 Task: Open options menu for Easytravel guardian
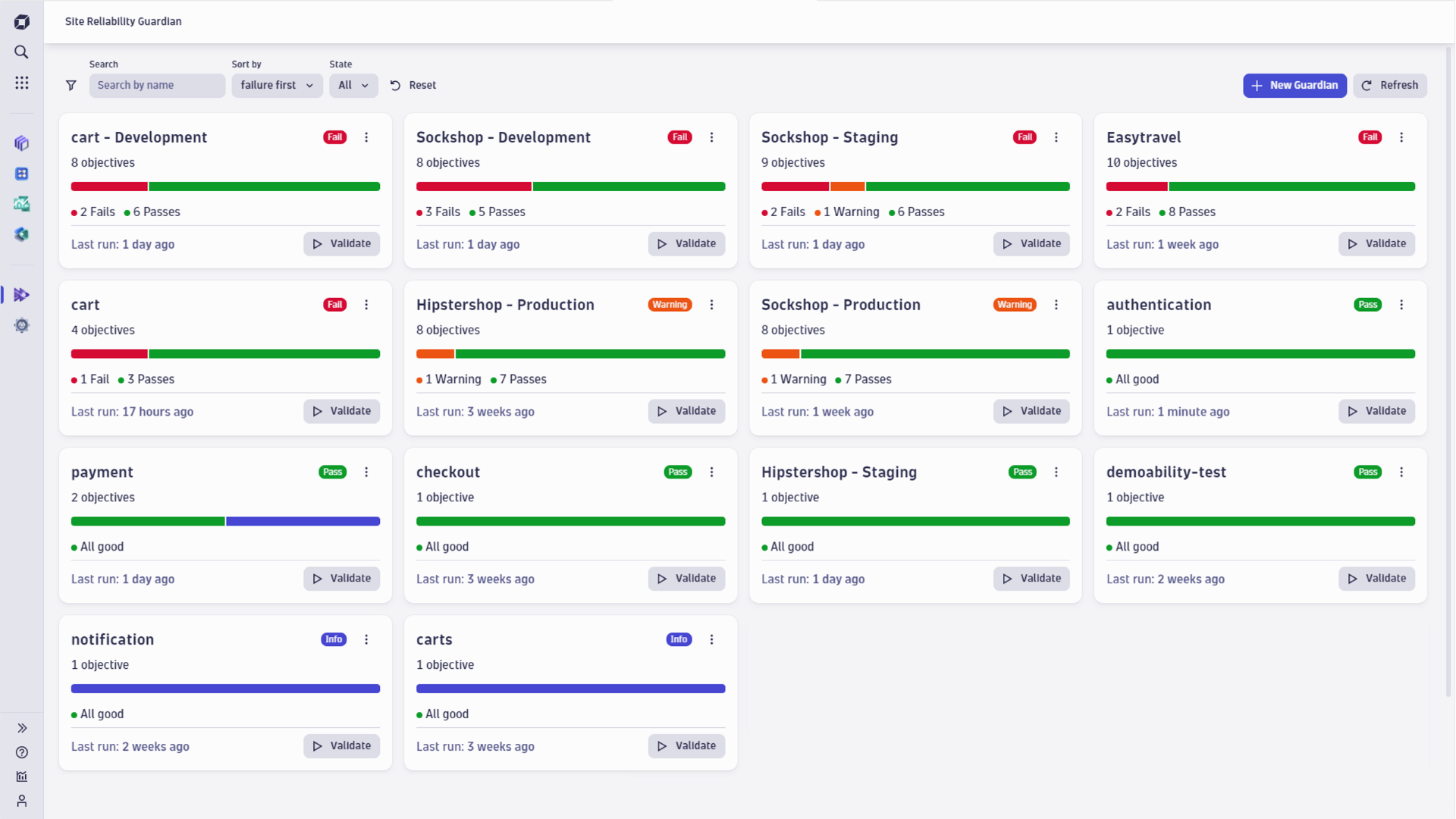[x=1401, y=137]
